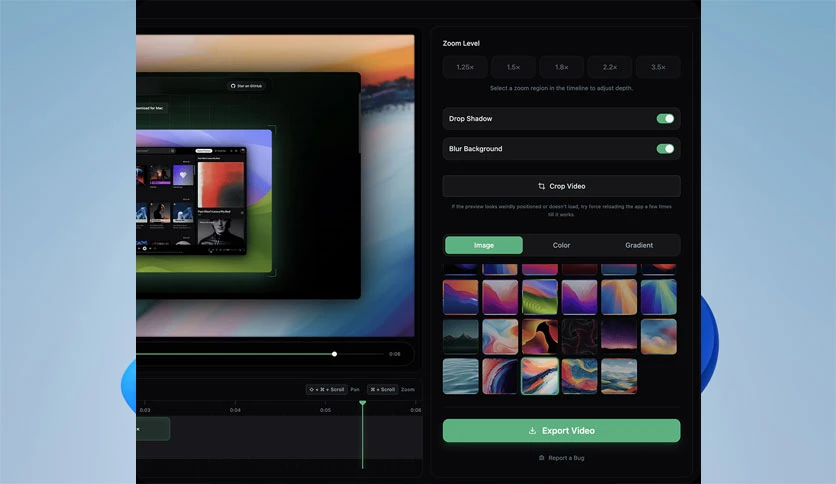836x484 pixels.
Task: Select the violet-purple valley wallpaper
Action: coord(580,297)
